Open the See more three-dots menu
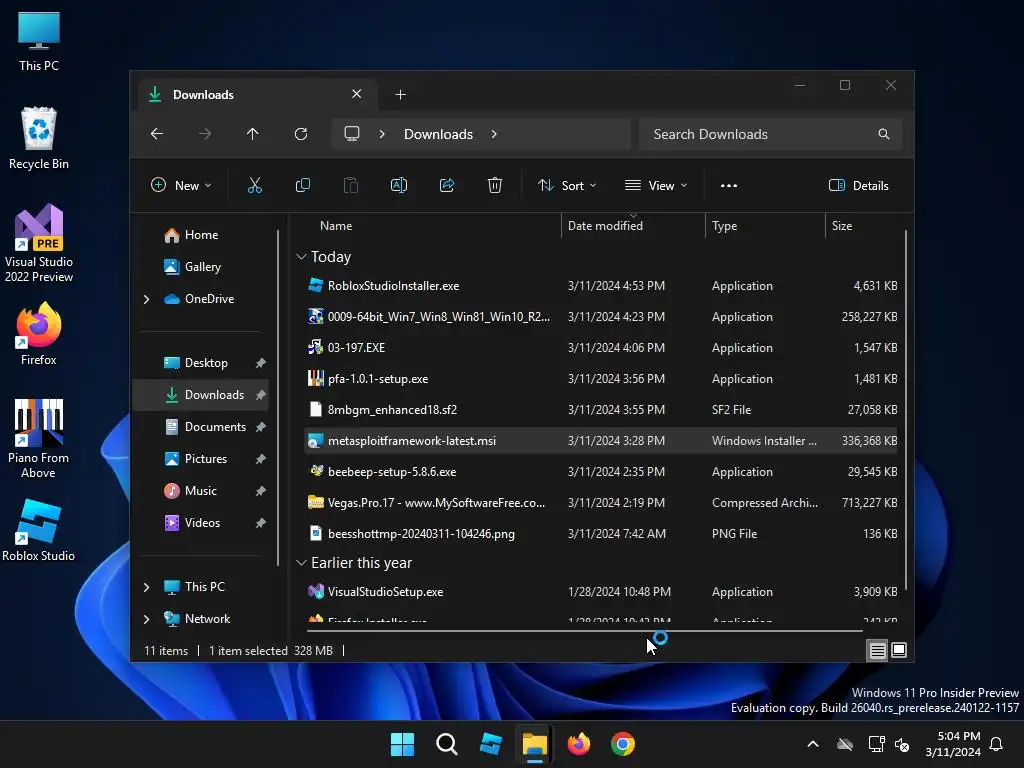The image size is (1024, 768). tap(729, 185)
